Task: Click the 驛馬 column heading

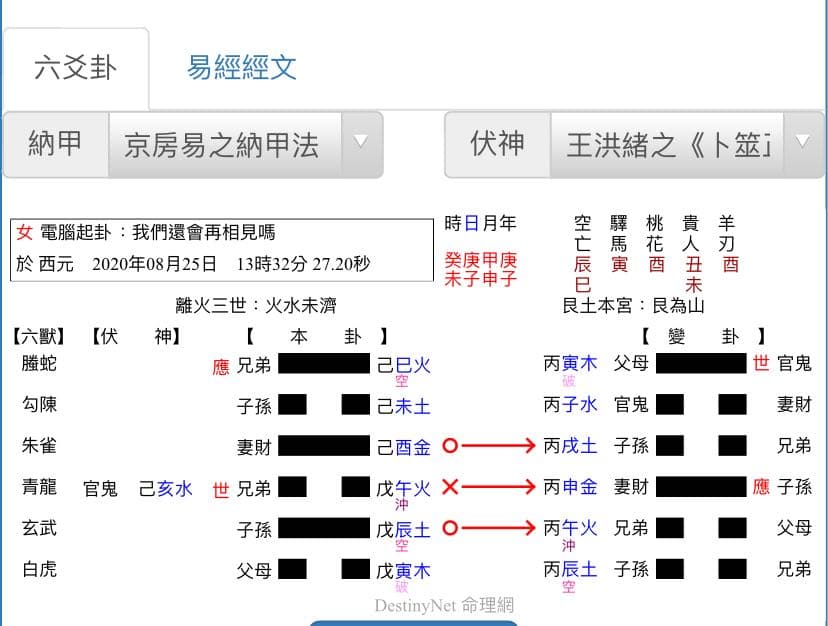Action: [x=618, y=233]
